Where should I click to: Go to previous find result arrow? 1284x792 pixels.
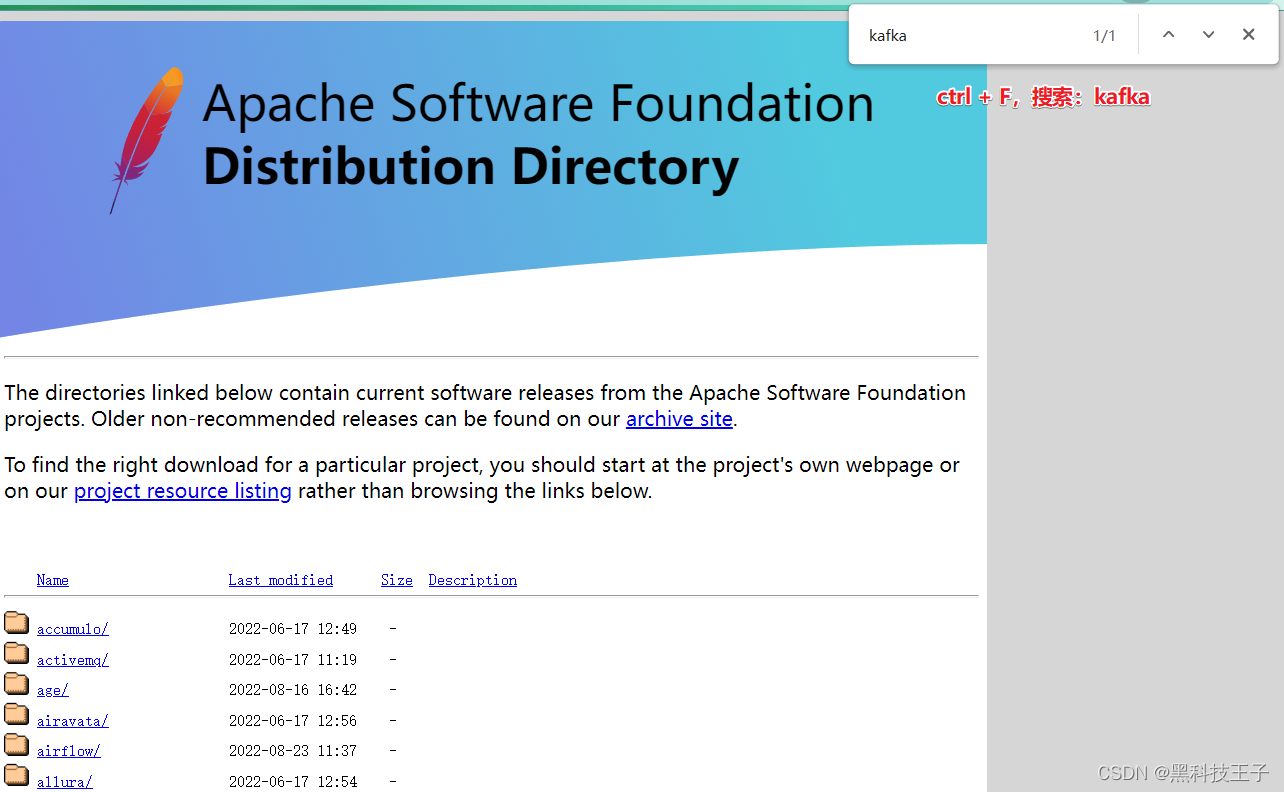1168,35
